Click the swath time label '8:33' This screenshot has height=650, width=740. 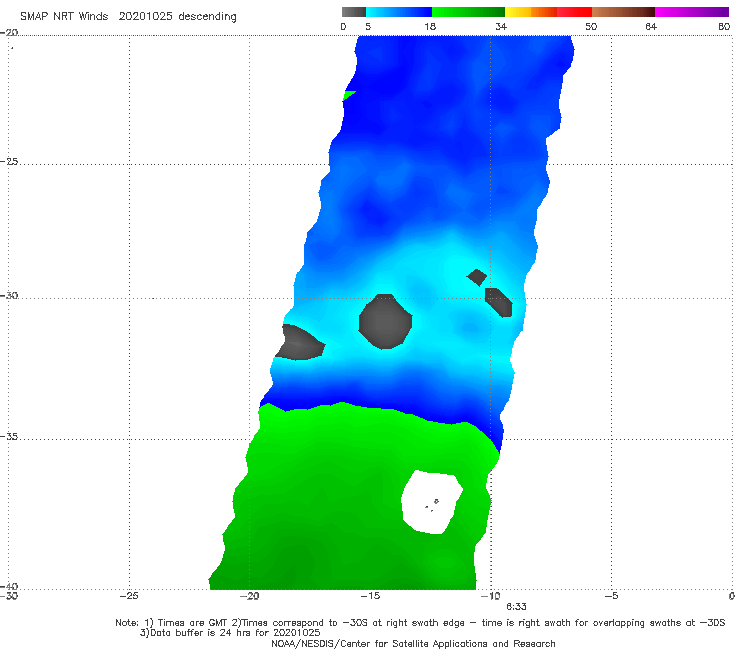point(516,607)
